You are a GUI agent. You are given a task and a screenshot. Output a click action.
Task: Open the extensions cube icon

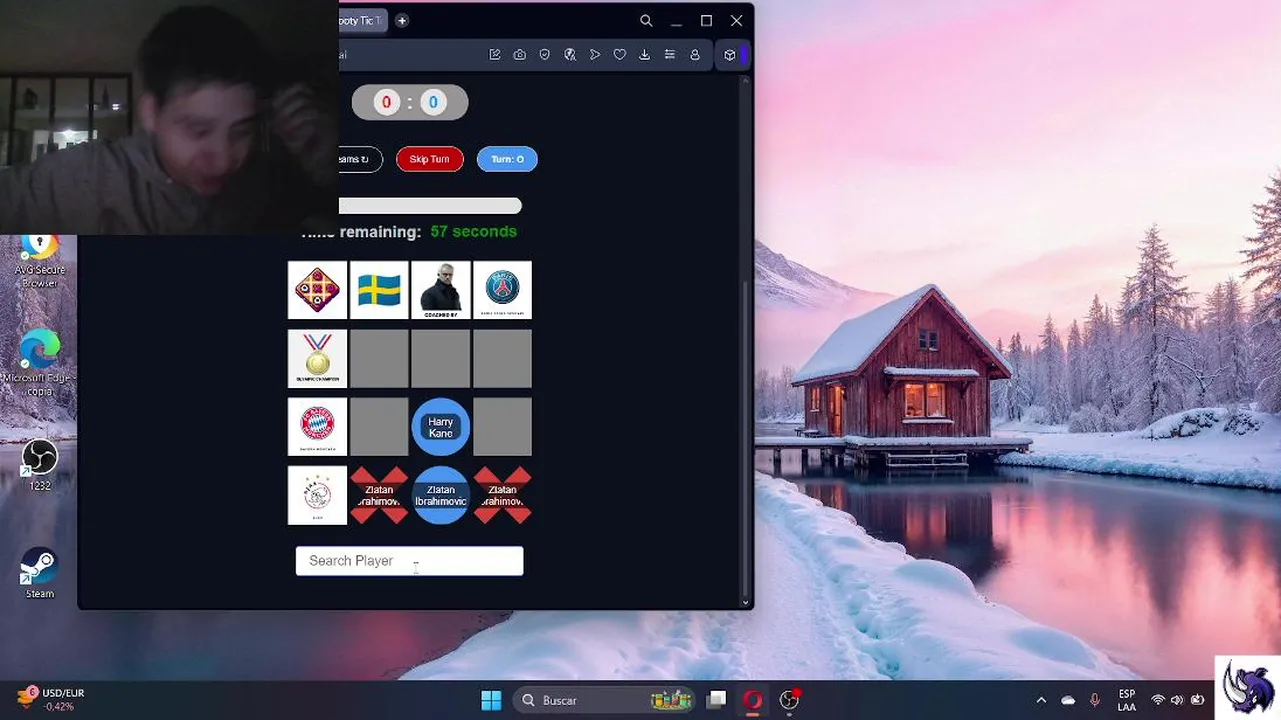point(730,55)
